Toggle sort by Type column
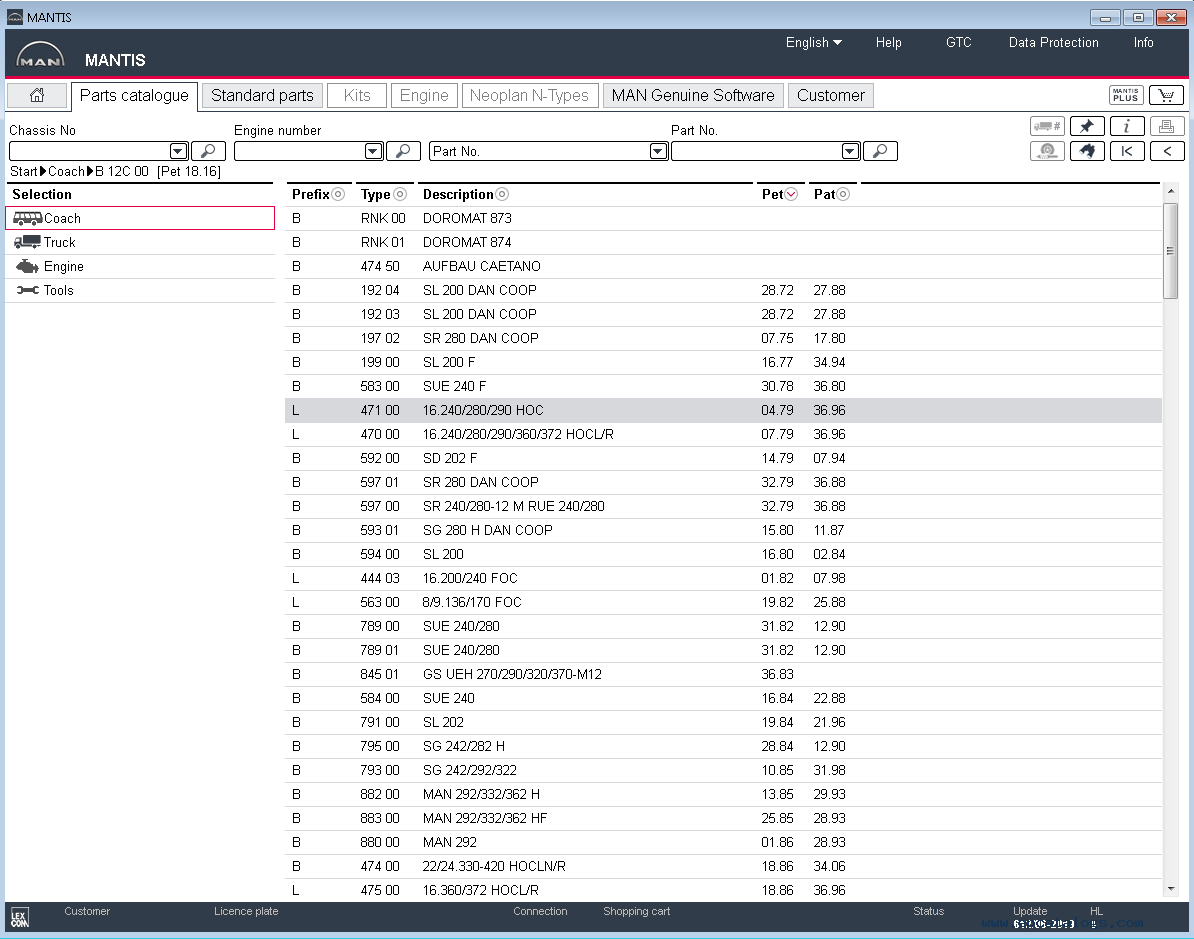This screenshot has width=1194, height=939. pos(400,194)
